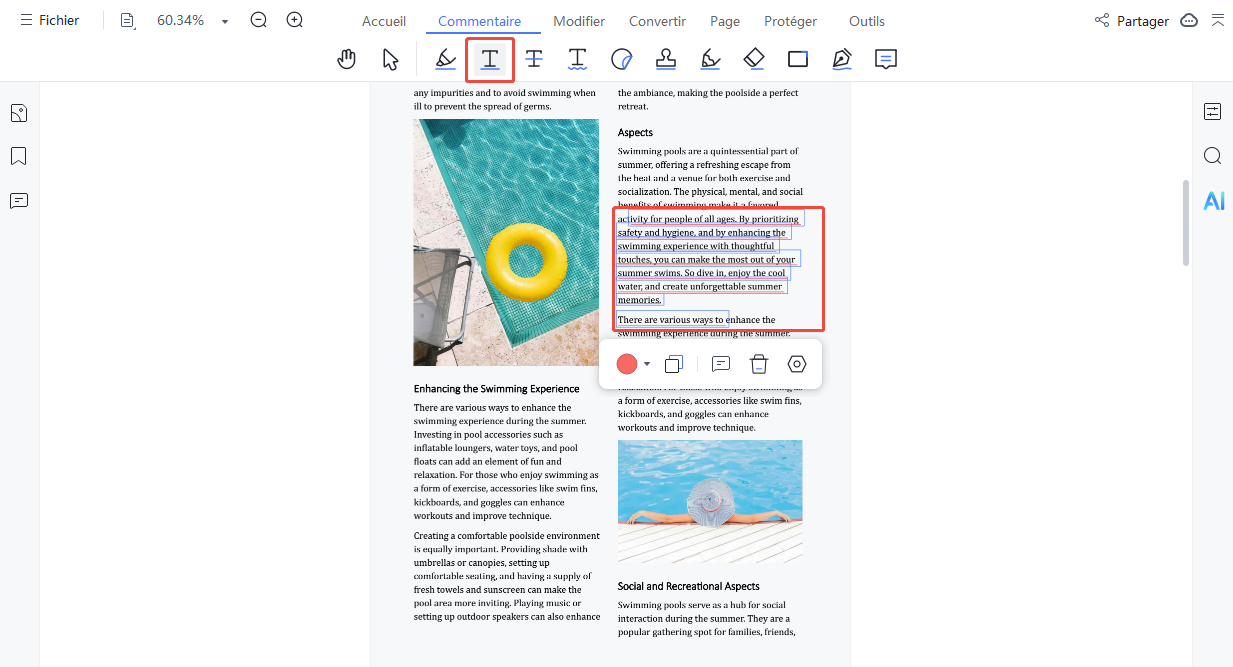Choose the Underline text tool
1233x667 pixels.
tap(490, 59)
